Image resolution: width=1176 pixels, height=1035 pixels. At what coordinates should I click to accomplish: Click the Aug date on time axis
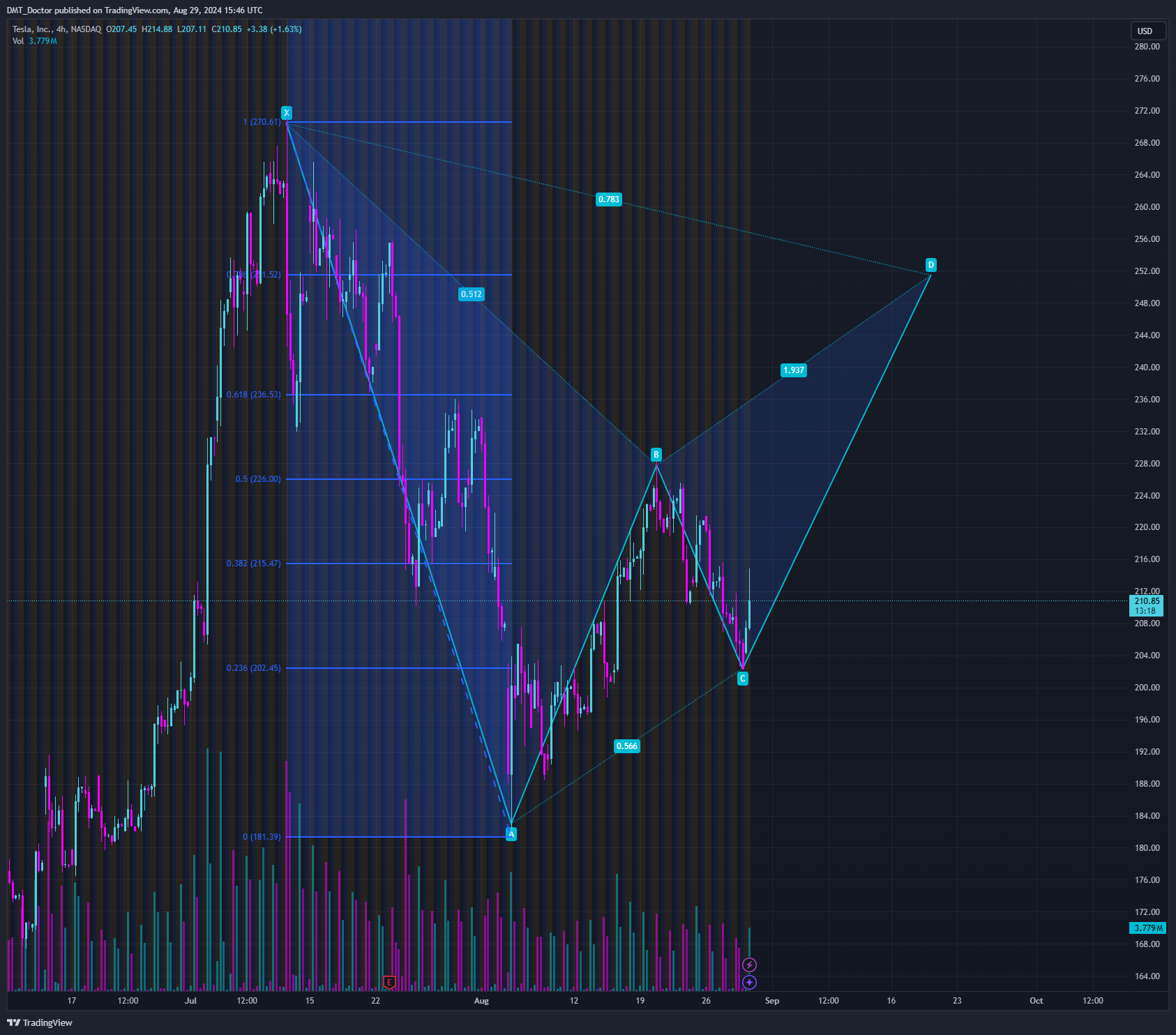(x=481, y=1001)
